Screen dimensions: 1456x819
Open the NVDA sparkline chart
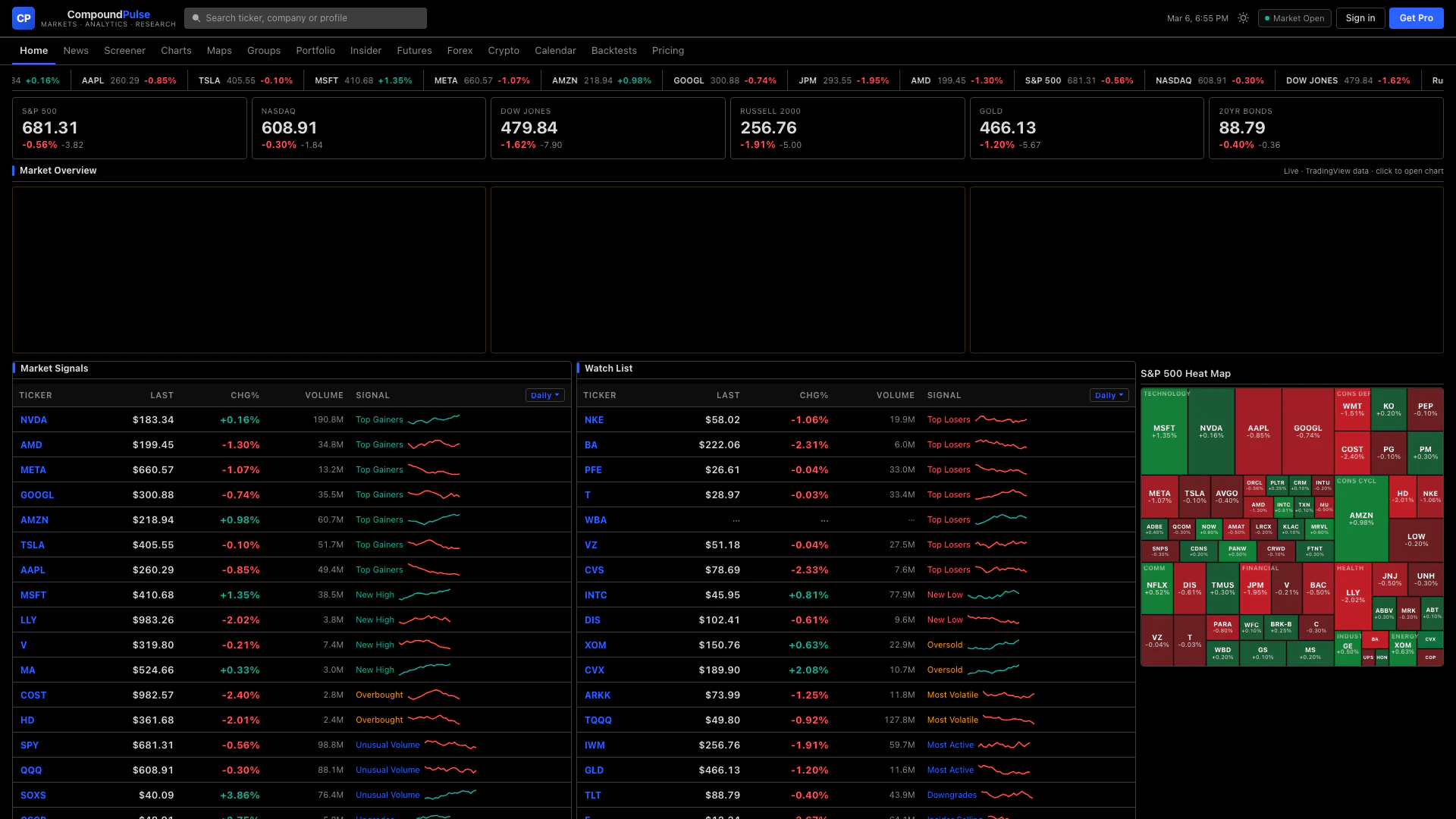434,419
